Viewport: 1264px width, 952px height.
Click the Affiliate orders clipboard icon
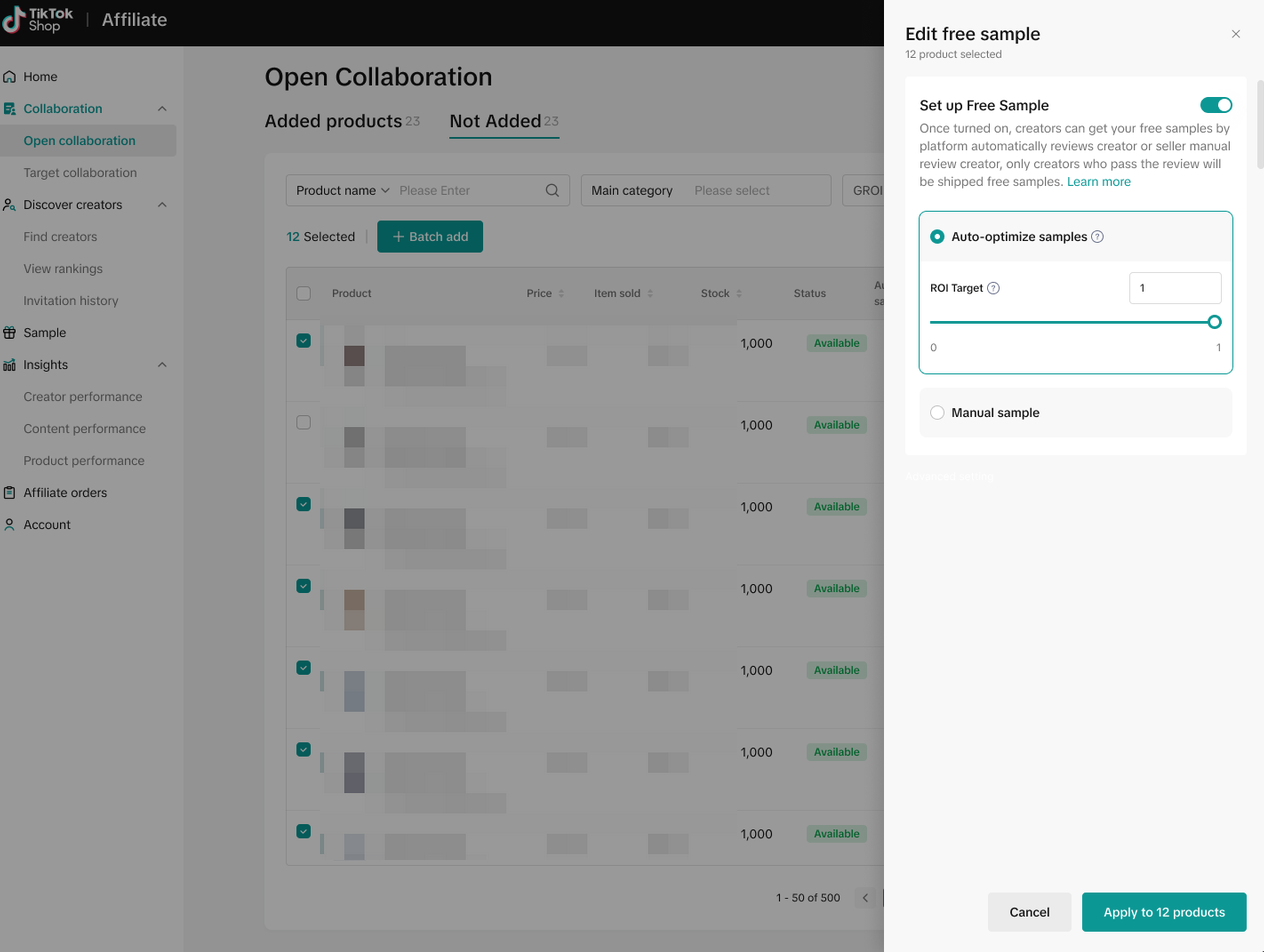(x=10, y=493)
